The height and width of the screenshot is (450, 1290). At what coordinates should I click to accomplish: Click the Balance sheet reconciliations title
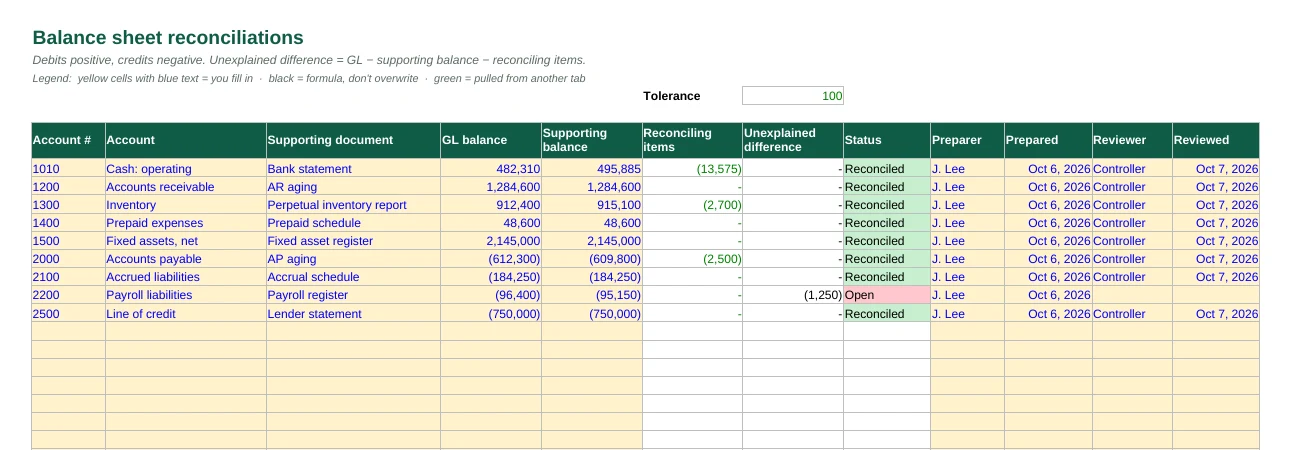[168, 38]
